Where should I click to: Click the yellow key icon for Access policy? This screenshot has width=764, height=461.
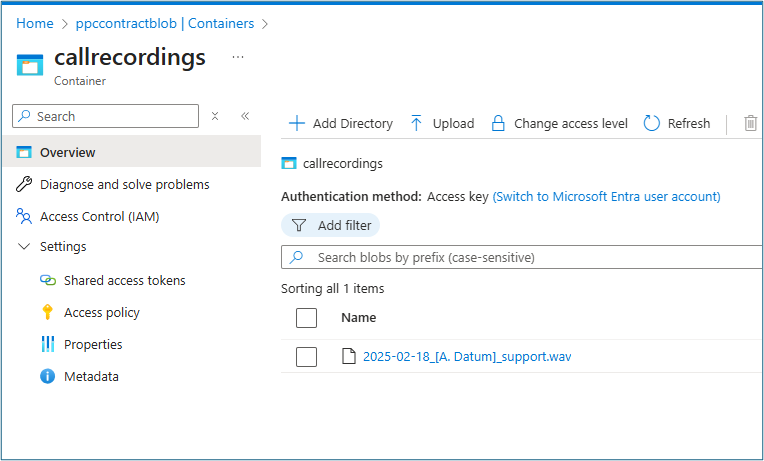[48, 312]
